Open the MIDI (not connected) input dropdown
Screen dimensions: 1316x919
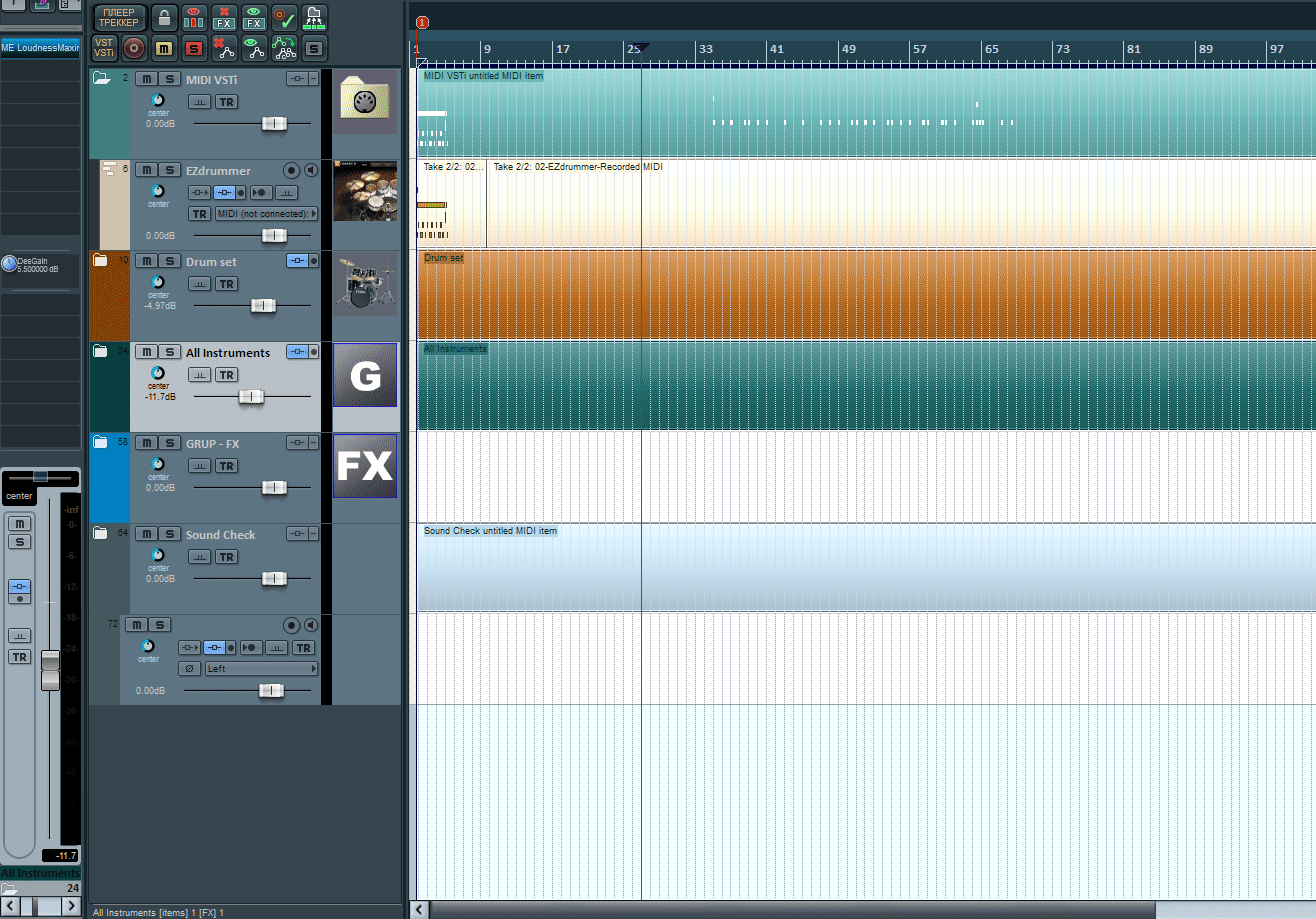266,214
